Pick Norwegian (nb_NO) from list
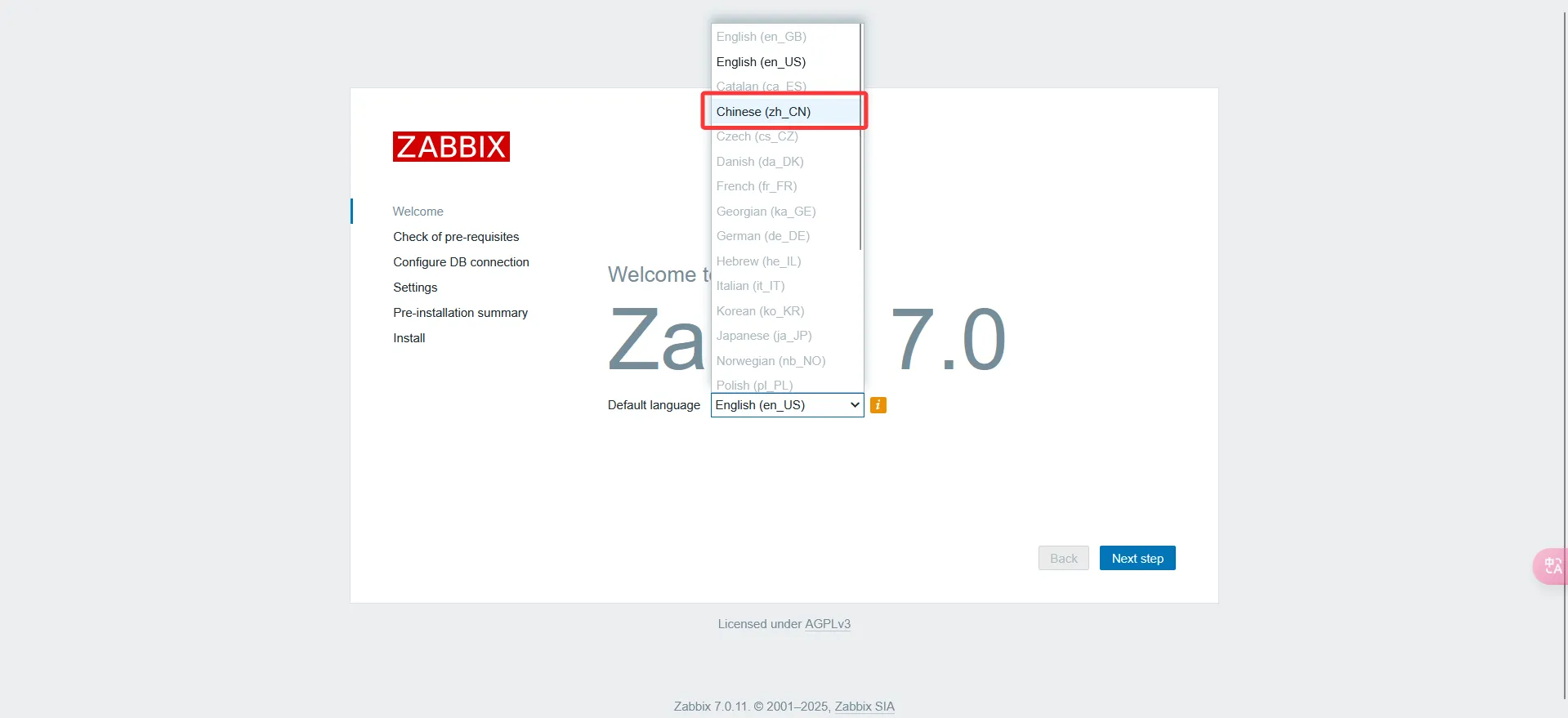Viewport: 1568px width, 718px height. (785, 361)
